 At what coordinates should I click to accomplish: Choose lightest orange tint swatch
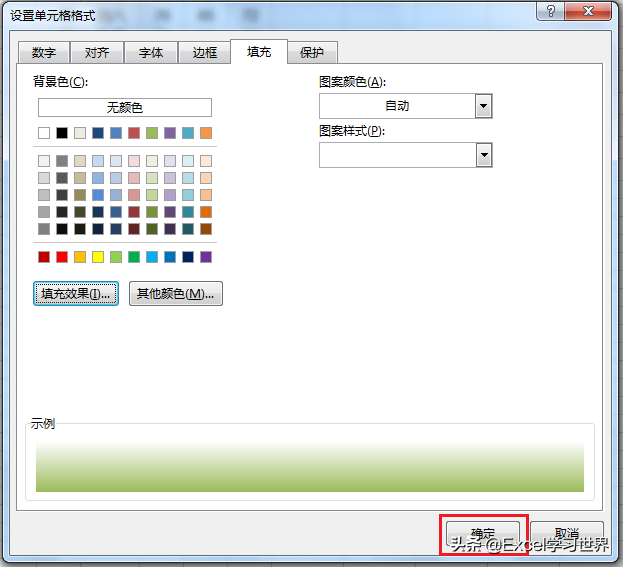tap(206, 161)
